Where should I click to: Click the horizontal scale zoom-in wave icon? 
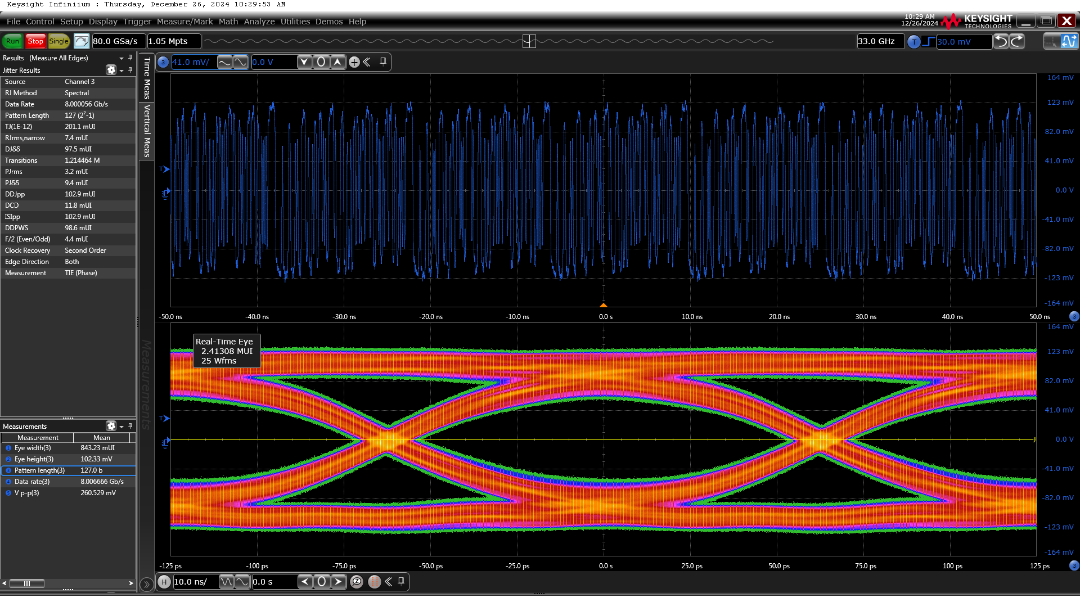click(242, 582)
